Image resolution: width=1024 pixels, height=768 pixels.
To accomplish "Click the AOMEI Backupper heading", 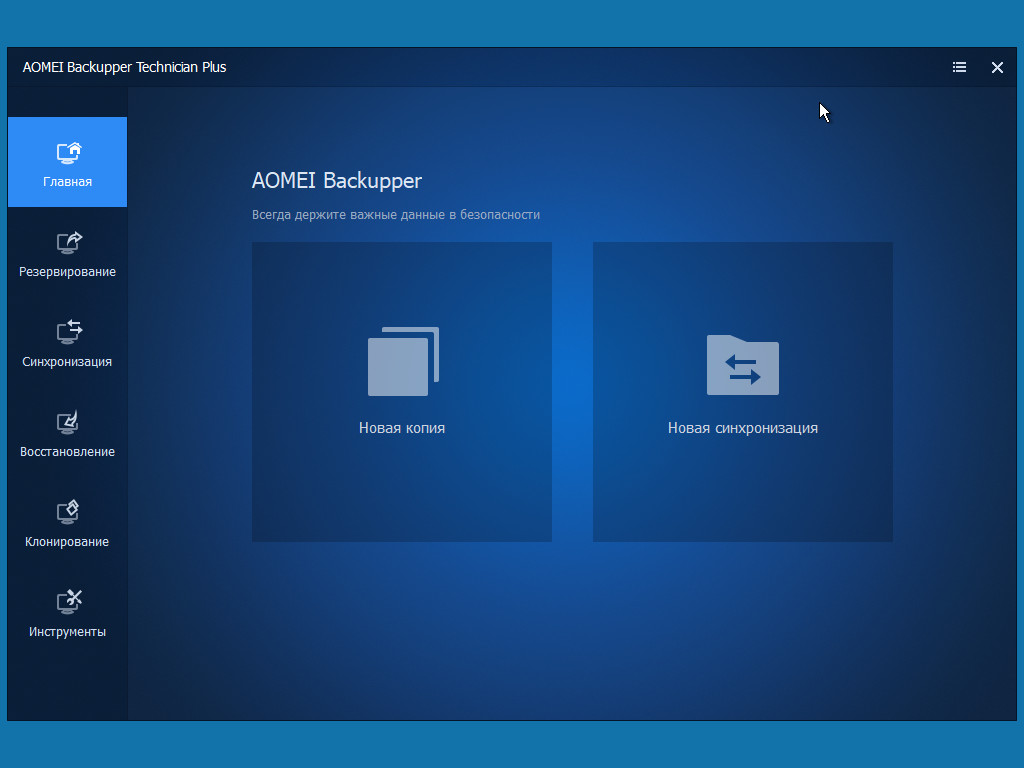I will 337,181.
